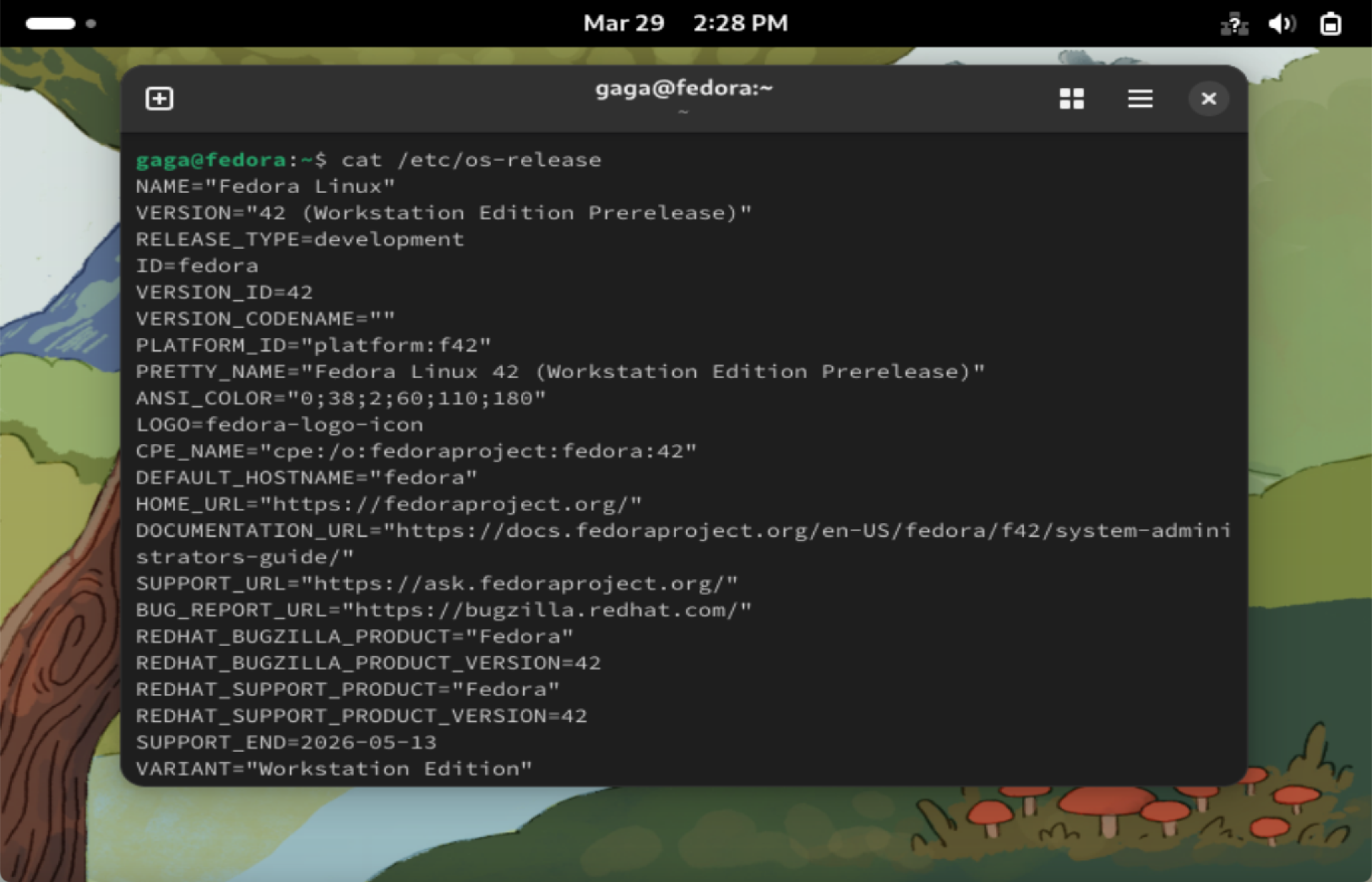Click the small workspace indicator dot
1372x882 pixels.
(x=91, y=24)
